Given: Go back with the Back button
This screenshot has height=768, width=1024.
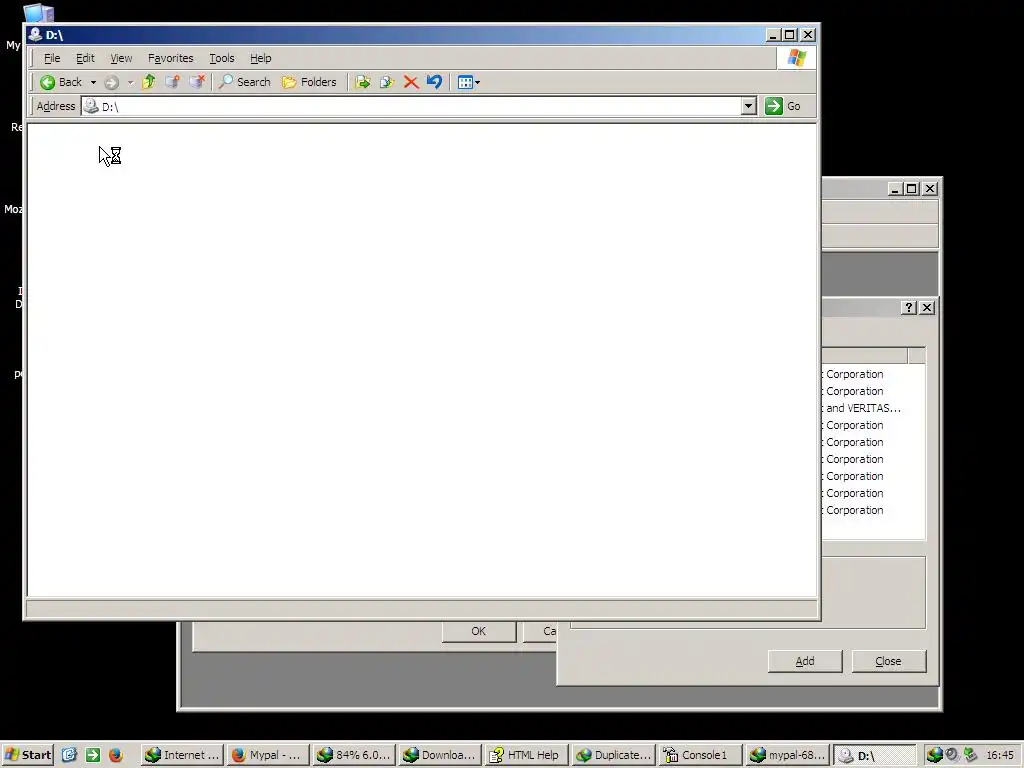Looking at the screenshot, I should pos(61,82).
